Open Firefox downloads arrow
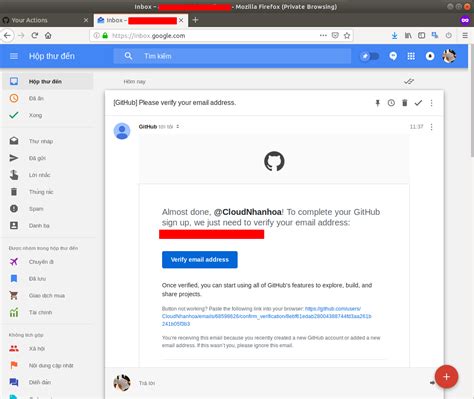The height and width of the screenshot is (399, 474). pyautogui.click(x=395, y=35)
